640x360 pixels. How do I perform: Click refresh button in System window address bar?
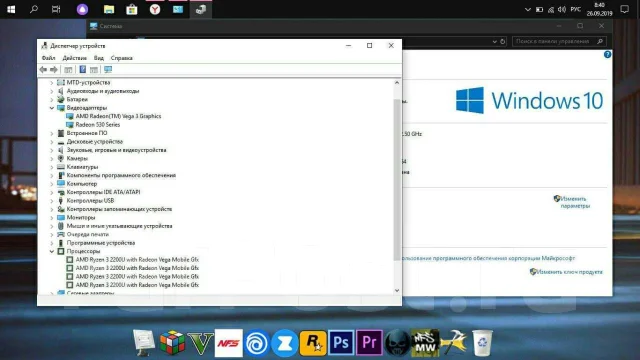pos(502,42)
